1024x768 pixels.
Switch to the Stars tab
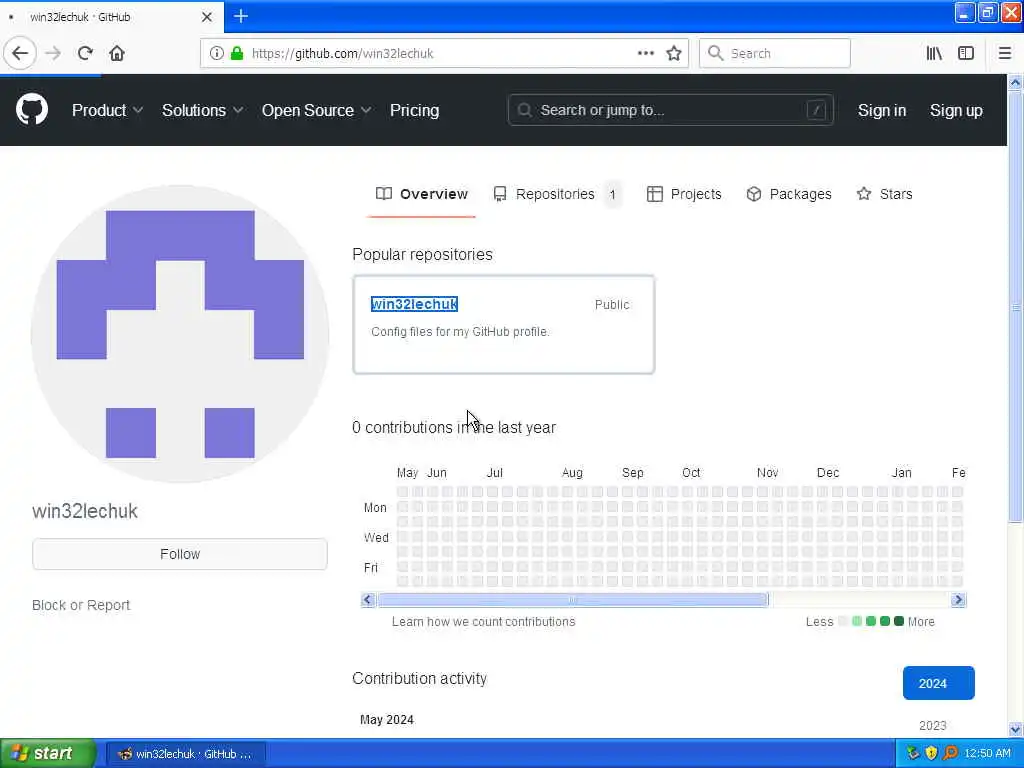(x=884, y=194)
